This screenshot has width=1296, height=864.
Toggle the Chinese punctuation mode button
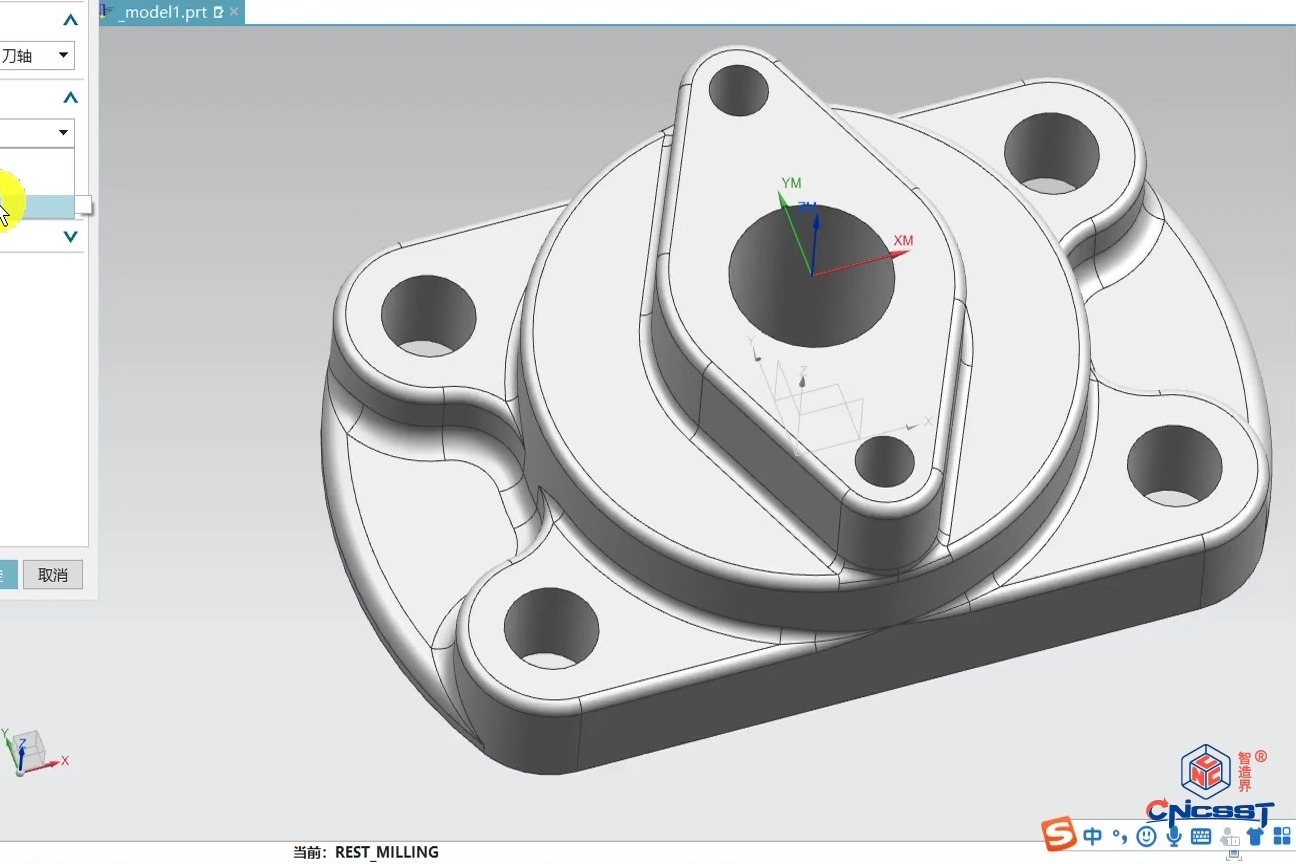[1120, 836]
